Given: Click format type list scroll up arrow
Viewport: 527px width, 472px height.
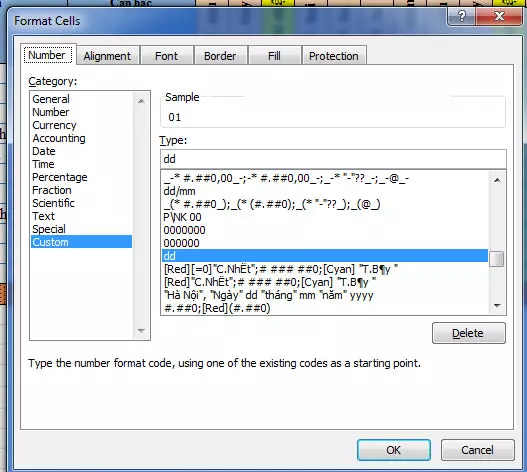Looking at the screenshot, I should pyautogui.click(x=497, y=180).
